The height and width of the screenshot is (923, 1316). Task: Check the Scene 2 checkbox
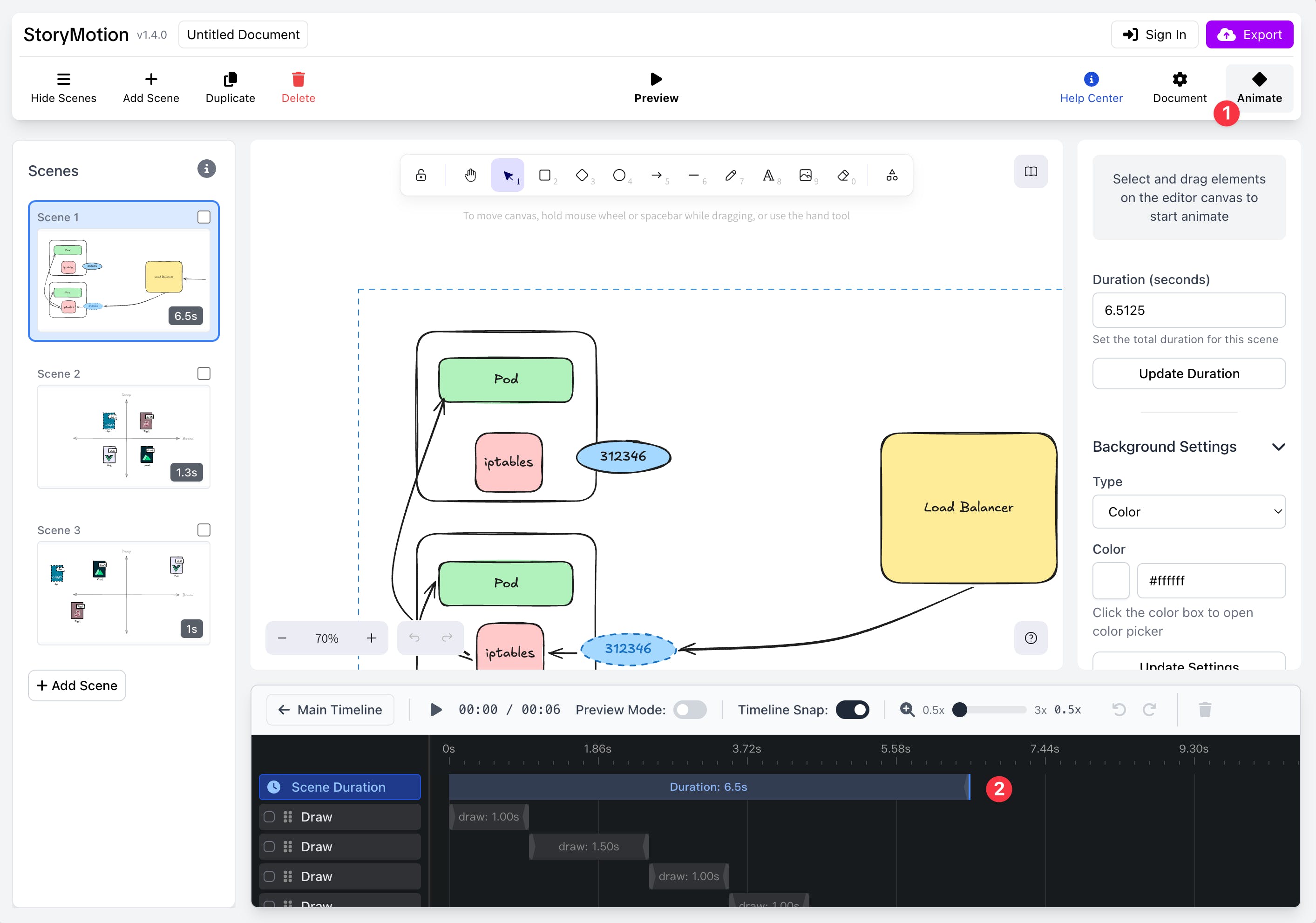[x=204, y=373]
